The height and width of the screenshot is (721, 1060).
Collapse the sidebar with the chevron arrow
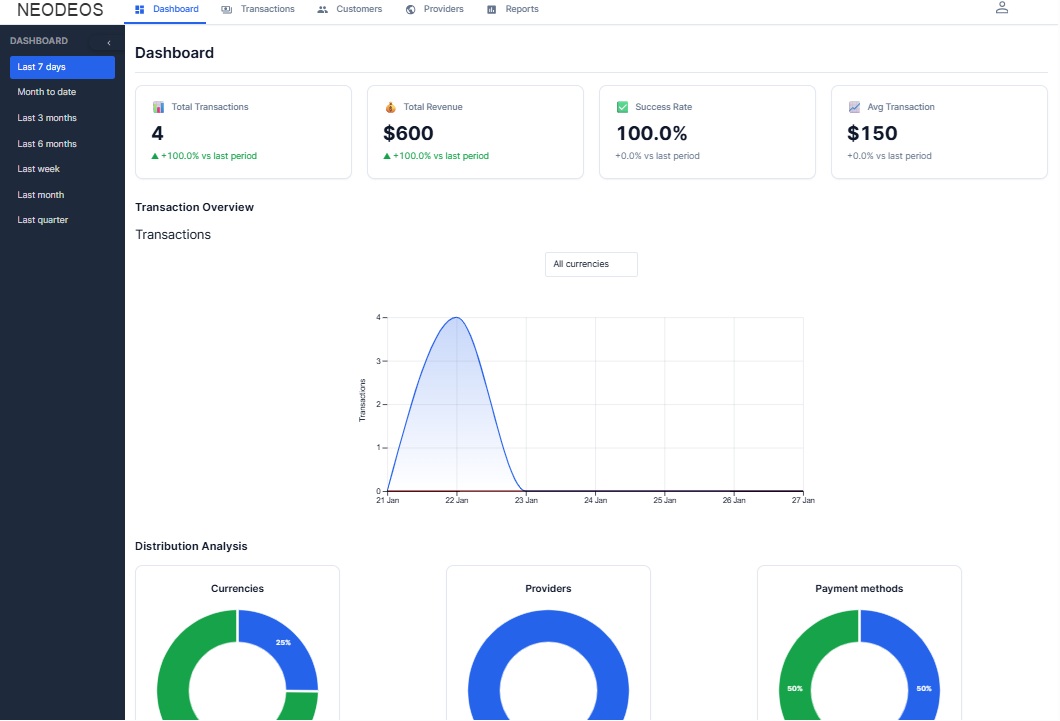[108, 43]
